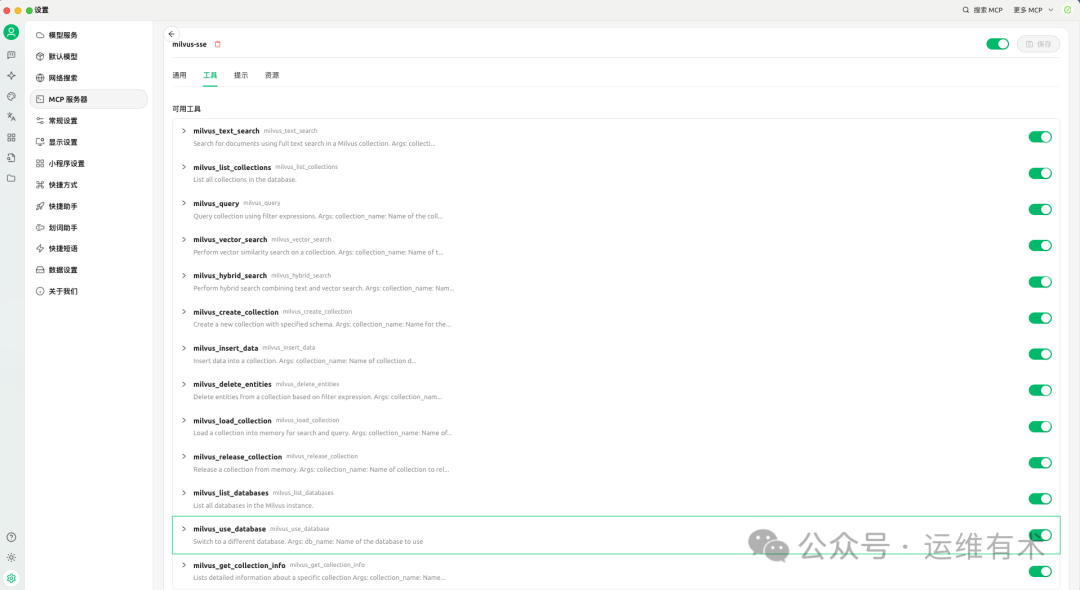Open the palette painting sidebar icon
This screenshot has width=1080, height=590.
(x=11, y=96)
